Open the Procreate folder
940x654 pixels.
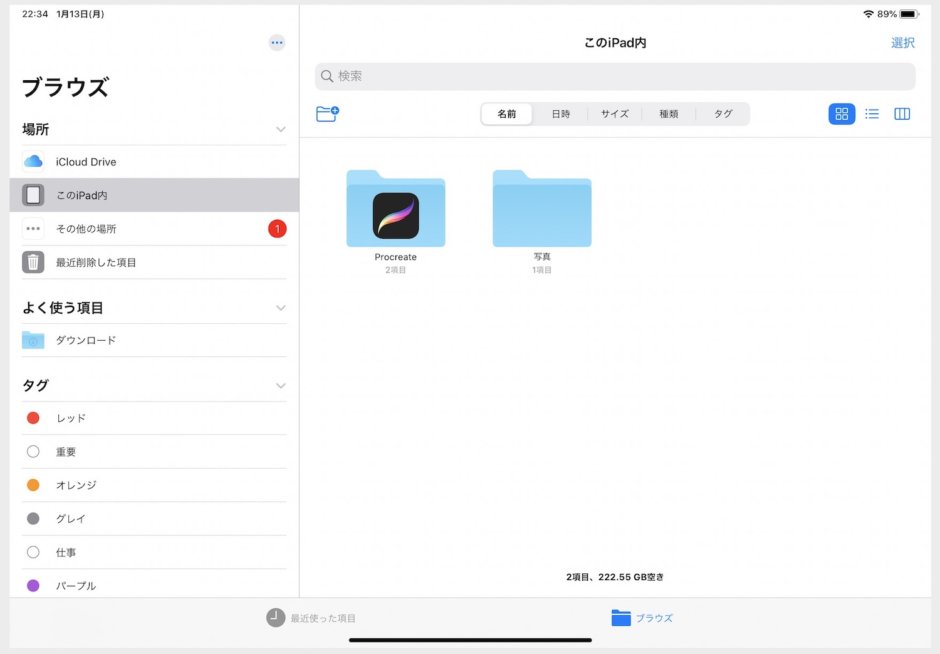click(395, 210)
